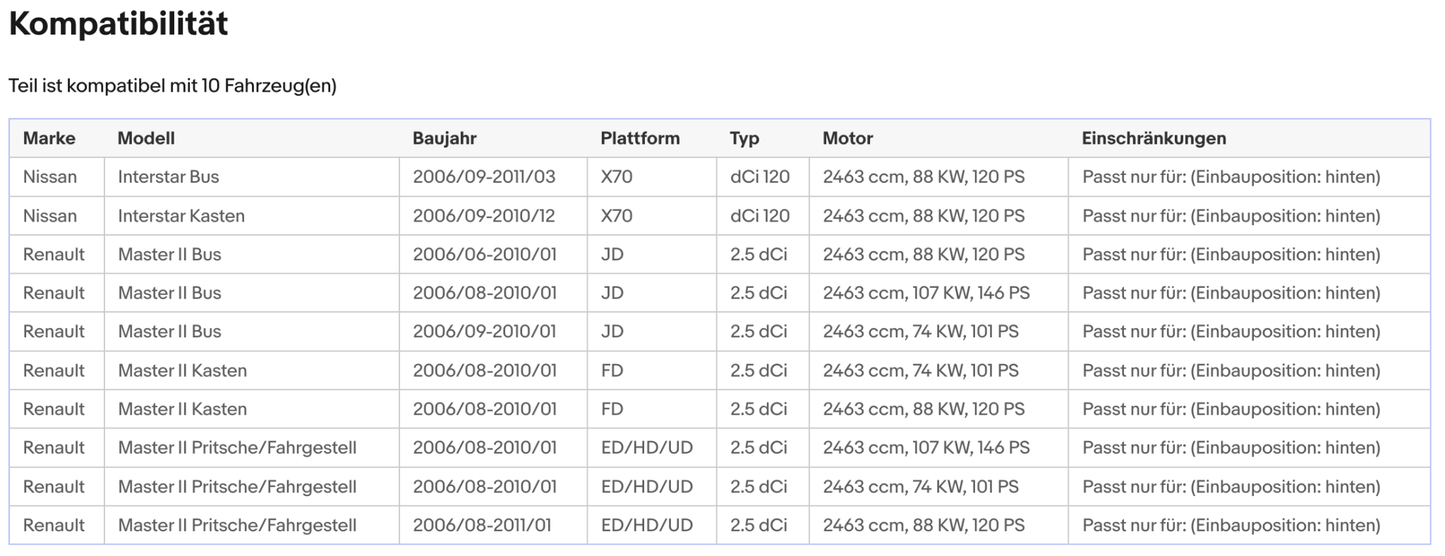Click the Marke column header
The width and height of the screenshot is (1445, 556).
pyautogui.click(x=49, y=138)
